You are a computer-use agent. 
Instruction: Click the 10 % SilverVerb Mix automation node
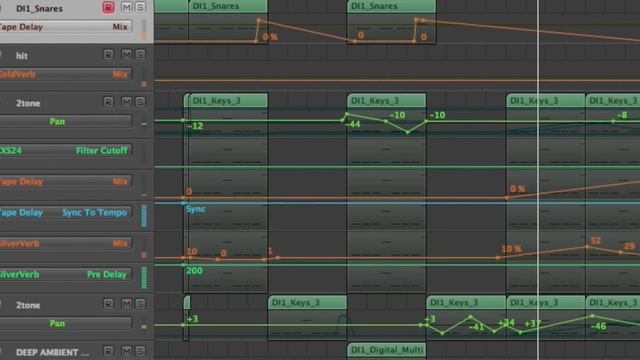(498, 258)
